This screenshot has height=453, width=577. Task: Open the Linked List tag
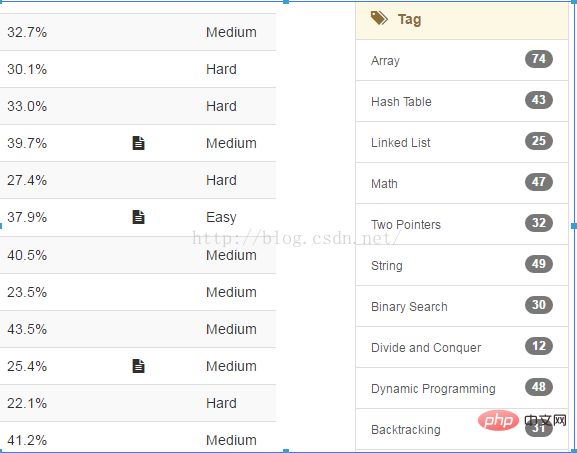tap(462, 142)
